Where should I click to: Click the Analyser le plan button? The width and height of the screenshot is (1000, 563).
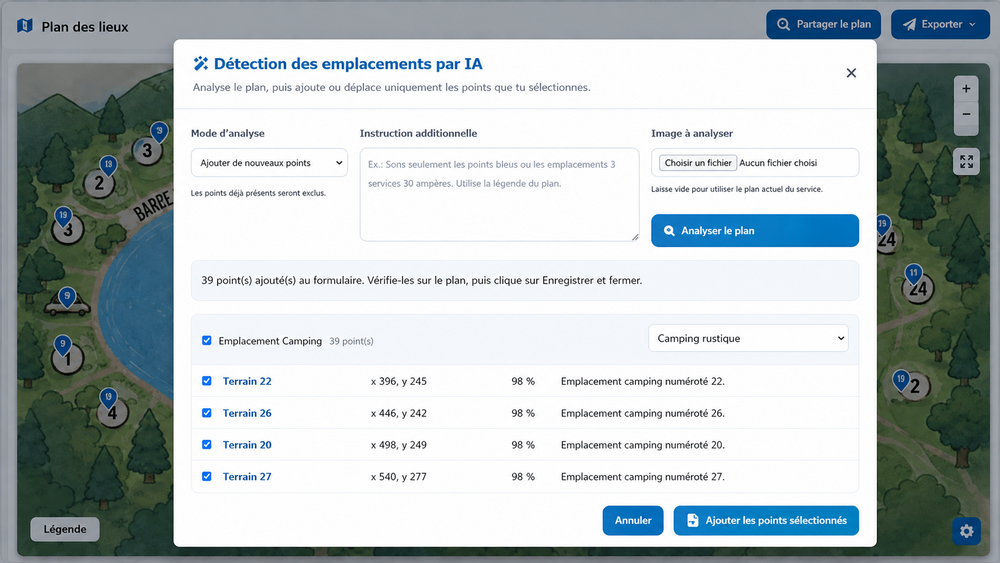[754, 231]
